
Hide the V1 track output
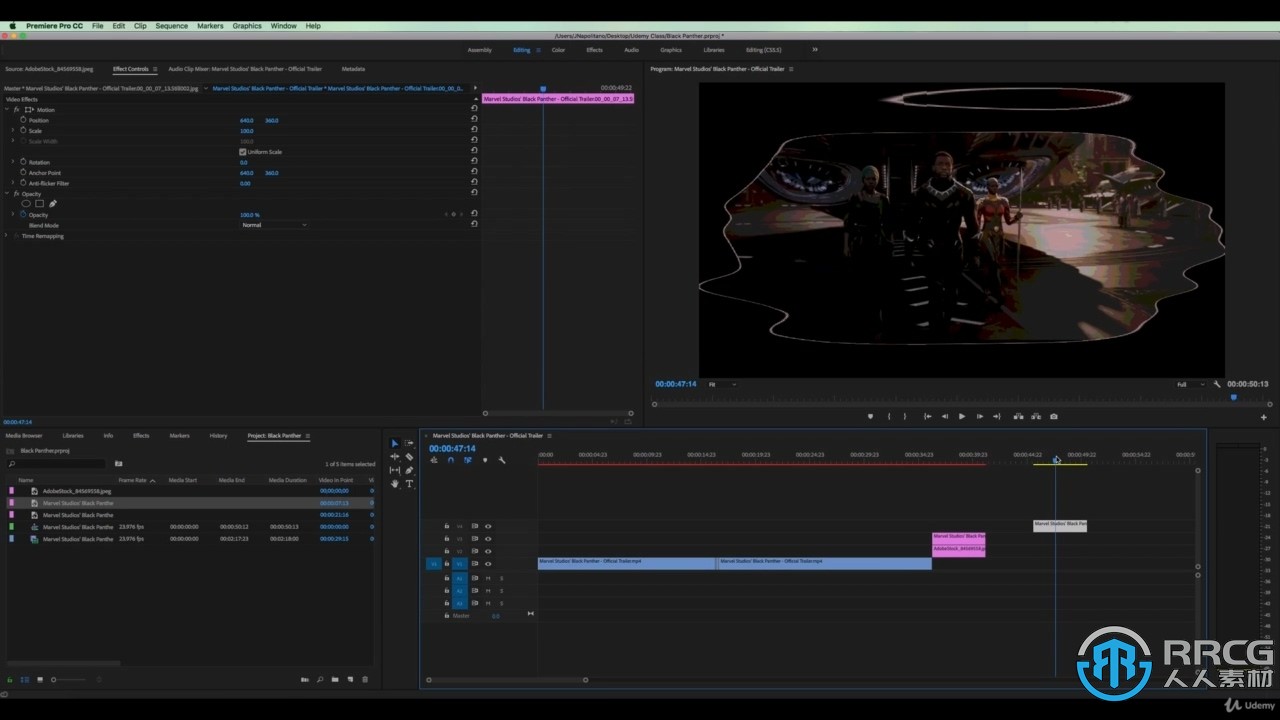coord(488,564)
